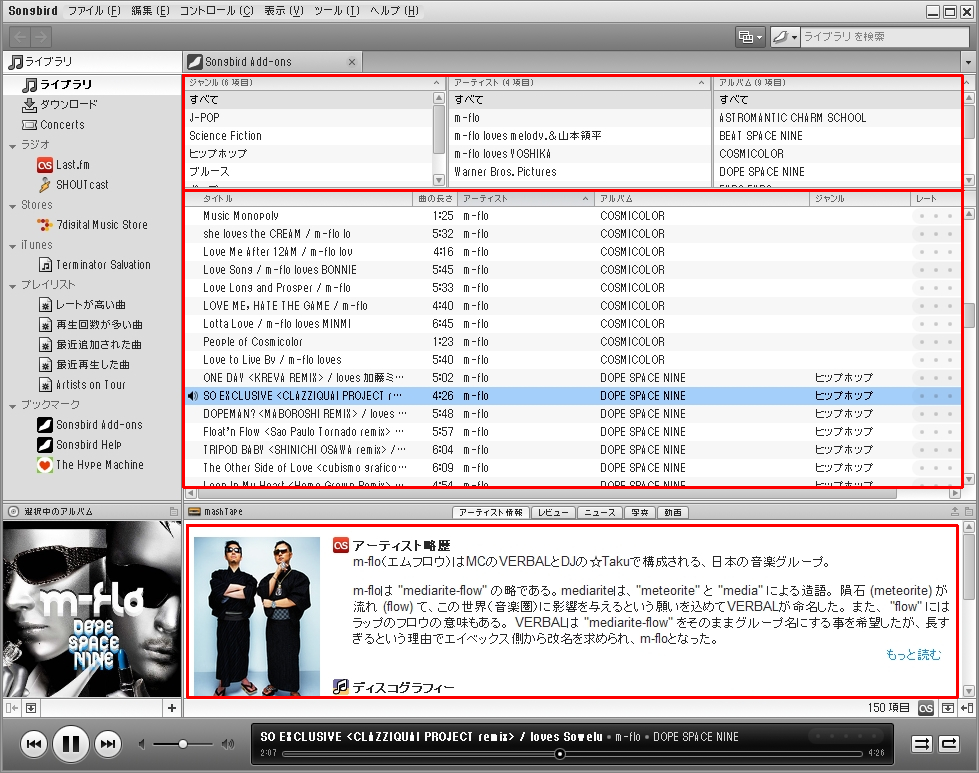Viewport: 979px width, 773px height.
Task: Rate the Music Monopoly track
Action: [x=935, y=216]
